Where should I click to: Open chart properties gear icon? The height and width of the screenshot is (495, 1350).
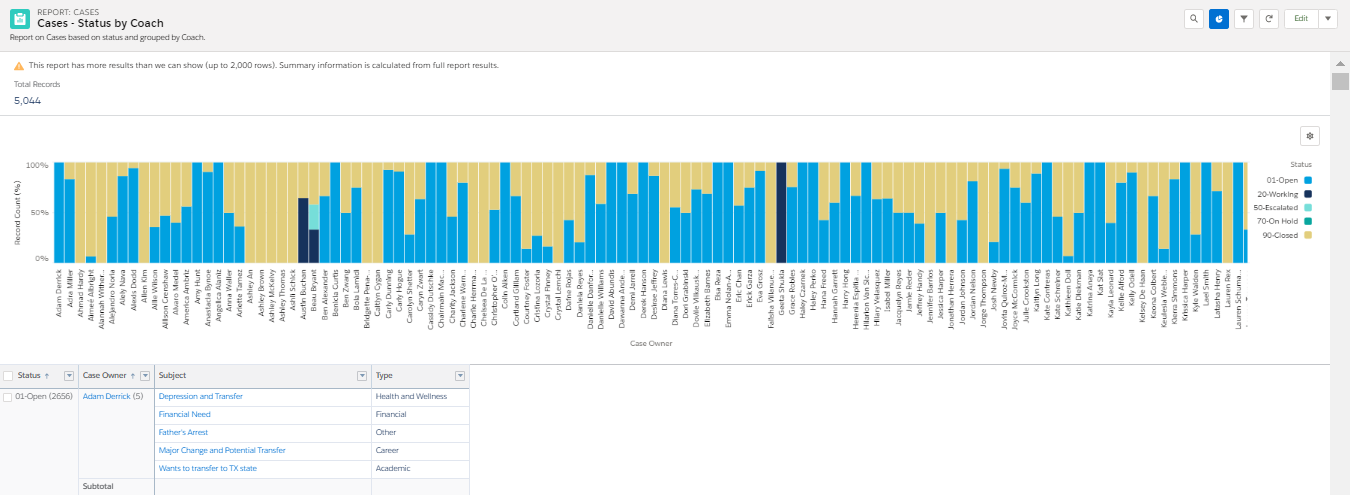[x=1311, y=135]
